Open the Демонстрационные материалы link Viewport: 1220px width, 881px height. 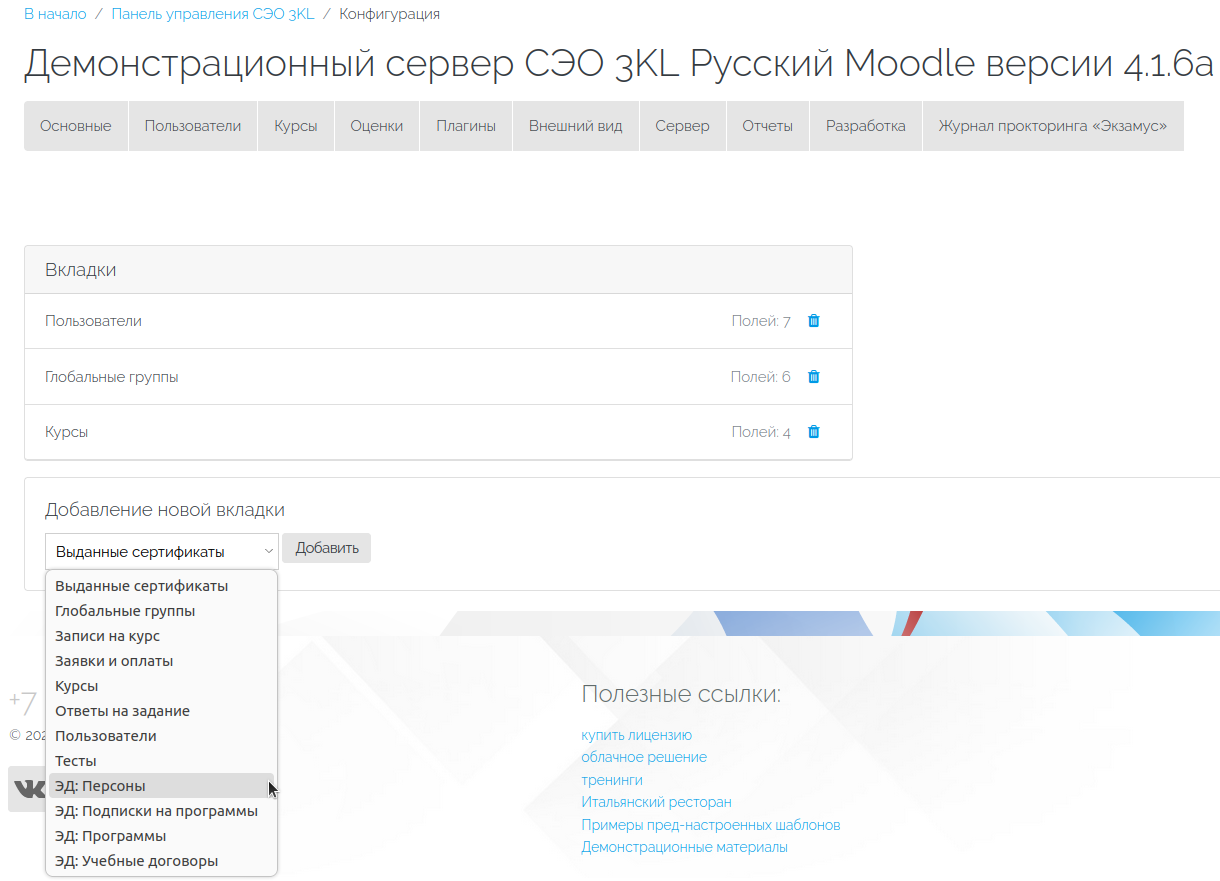point(685,847)
